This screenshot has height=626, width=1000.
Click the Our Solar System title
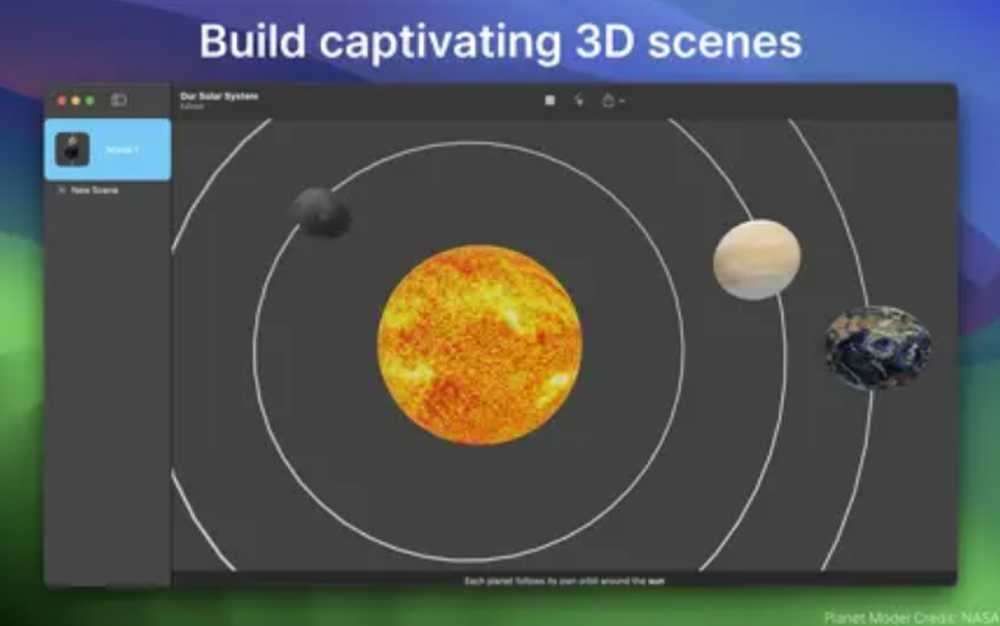(x=219, y=96)
